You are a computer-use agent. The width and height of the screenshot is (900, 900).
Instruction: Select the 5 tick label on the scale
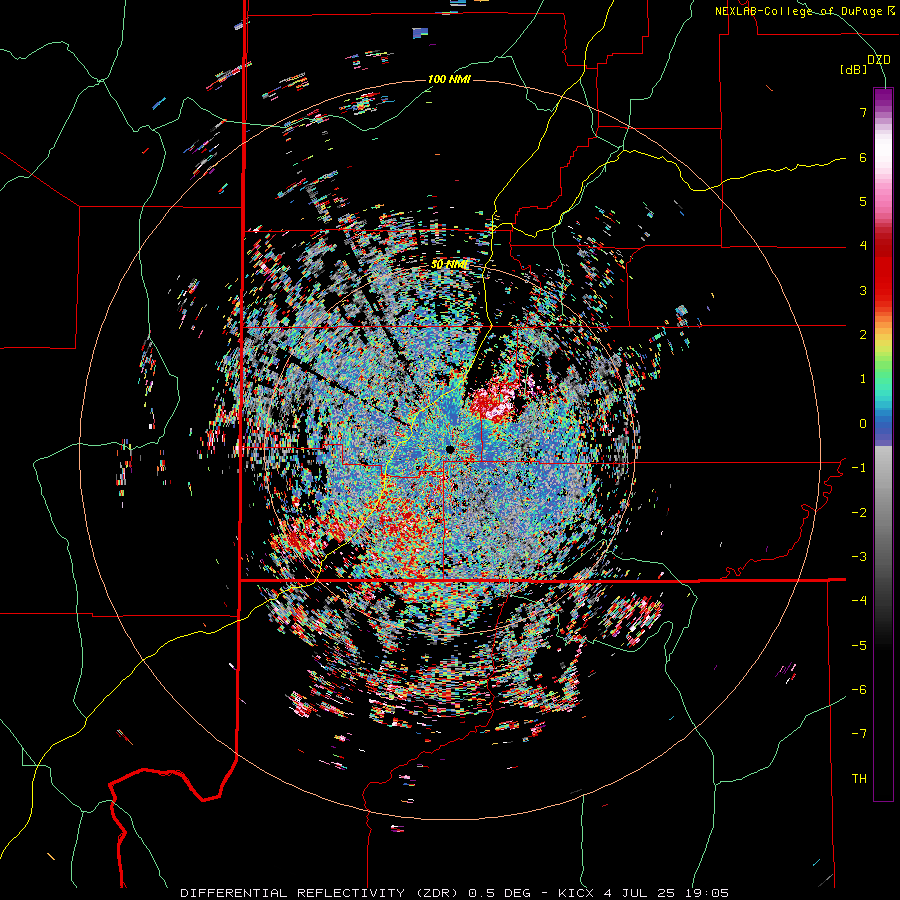click(x=863, y=201)
